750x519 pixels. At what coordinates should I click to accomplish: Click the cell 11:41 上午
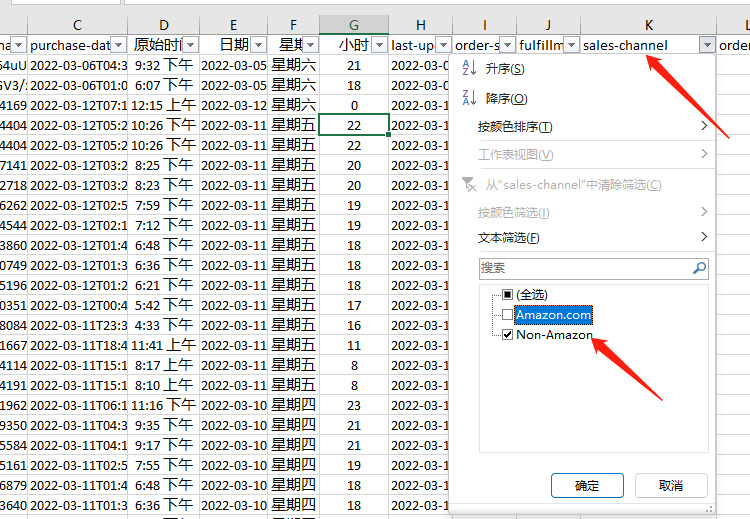(164, 345)
